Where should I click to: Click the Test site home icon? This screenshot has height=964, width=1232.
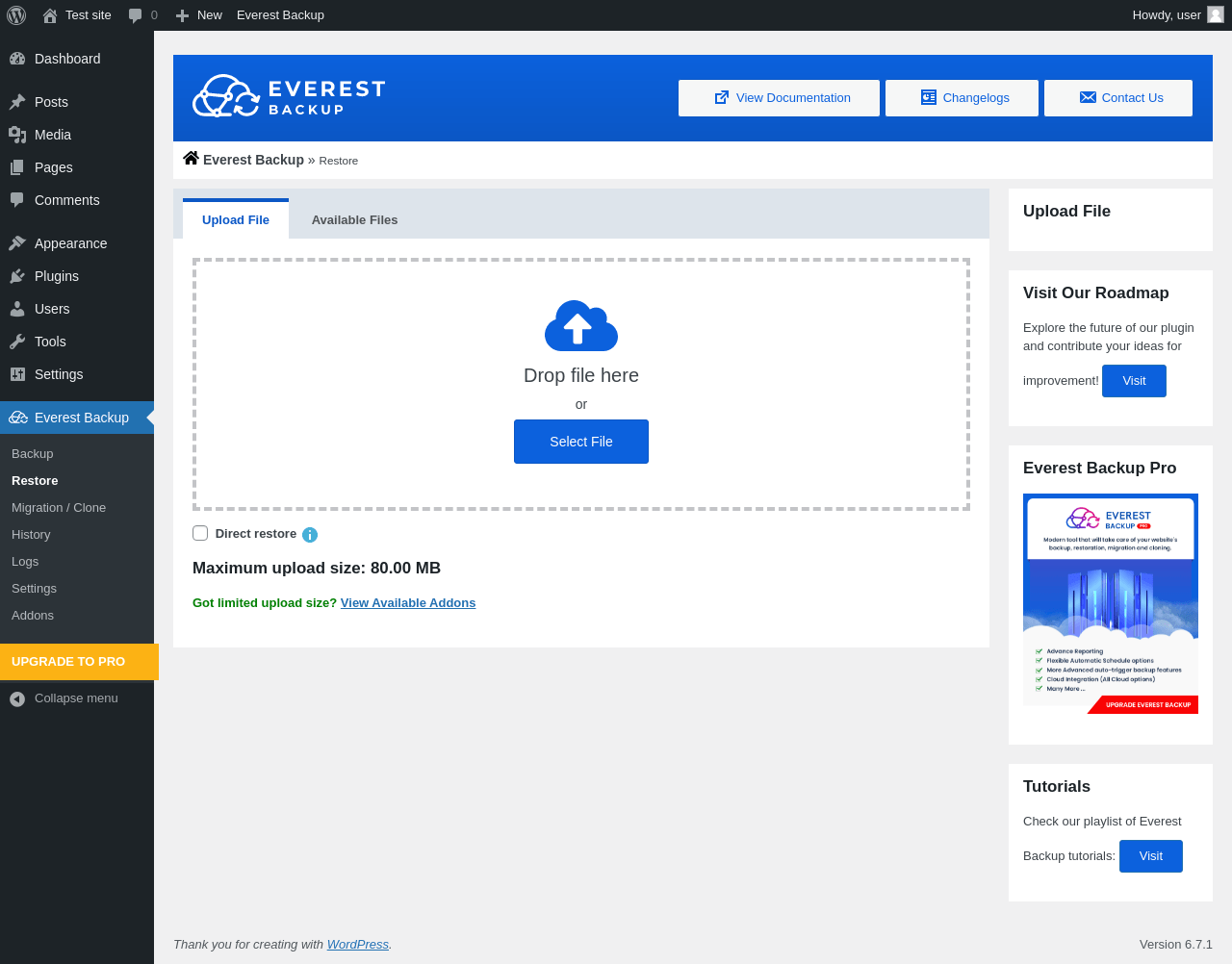[x=50, y=15]
